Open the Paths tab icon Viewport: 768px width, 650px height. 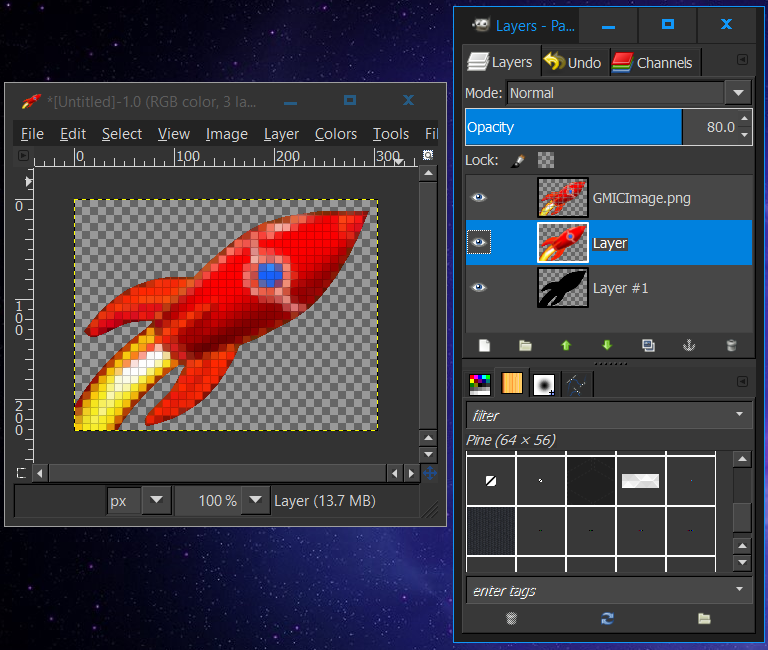click(576, 385)
